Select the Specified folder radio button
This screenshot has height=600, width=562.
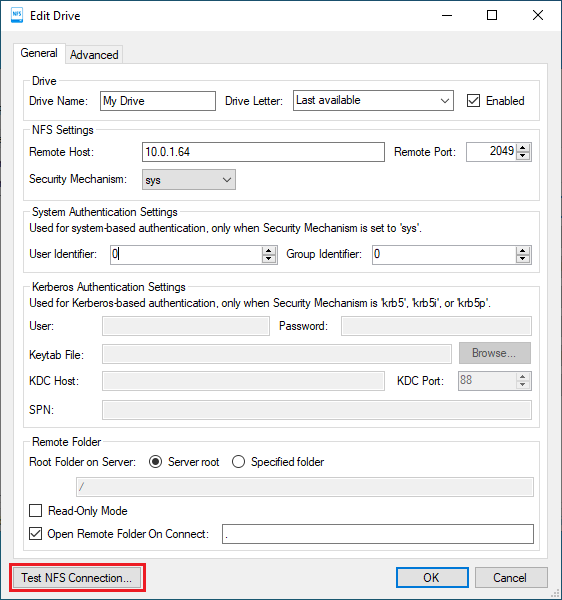[x=238, y=462]
